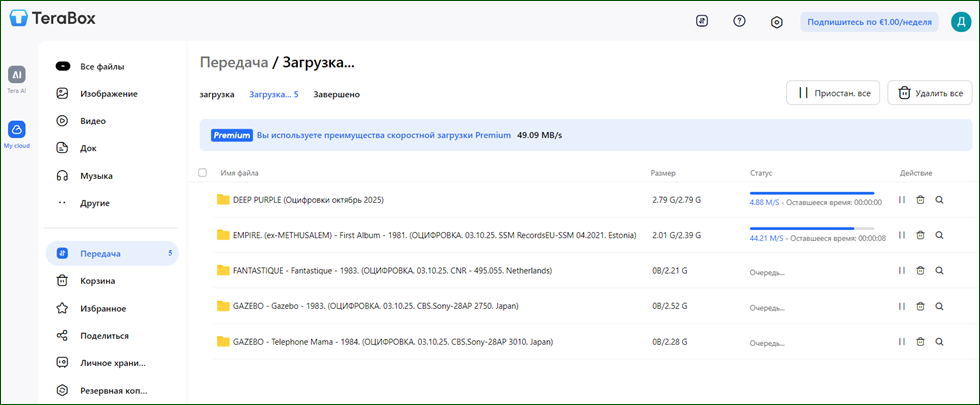This screenshot has height=405, width=980.
Task: Locate the Telephone Mama folder with magnifier
Action: click(939, 342)
